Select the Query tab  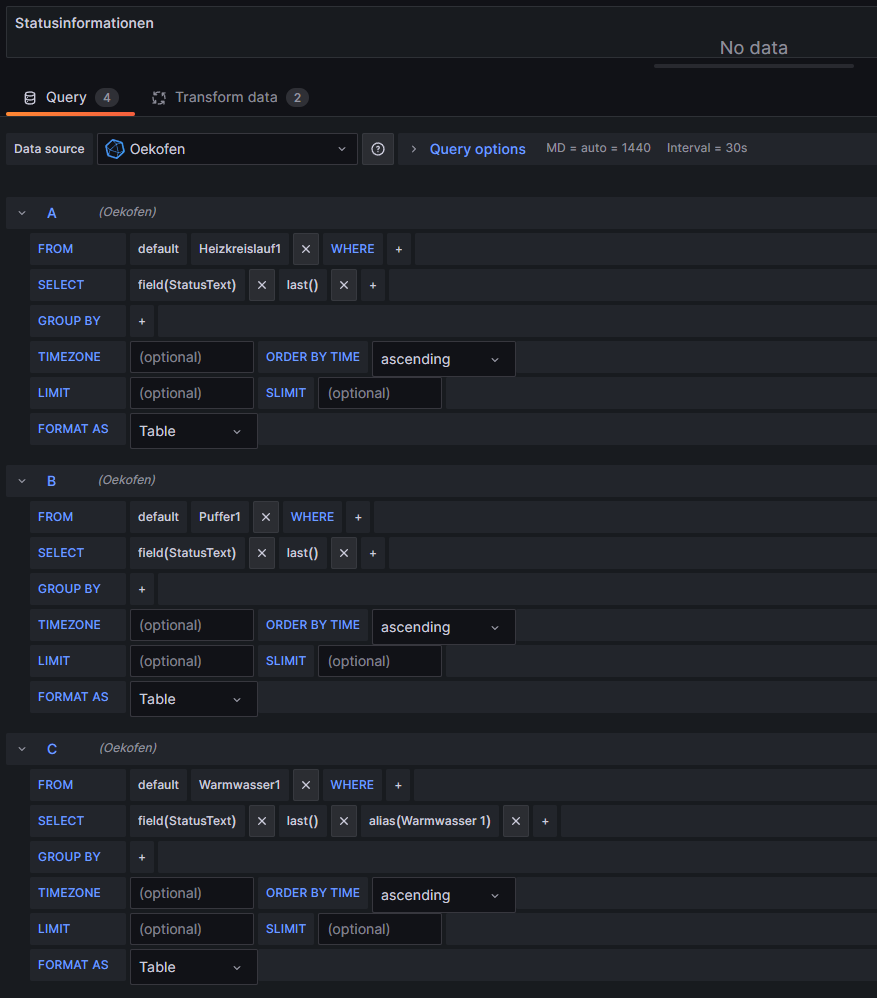[x=66, y=97]
